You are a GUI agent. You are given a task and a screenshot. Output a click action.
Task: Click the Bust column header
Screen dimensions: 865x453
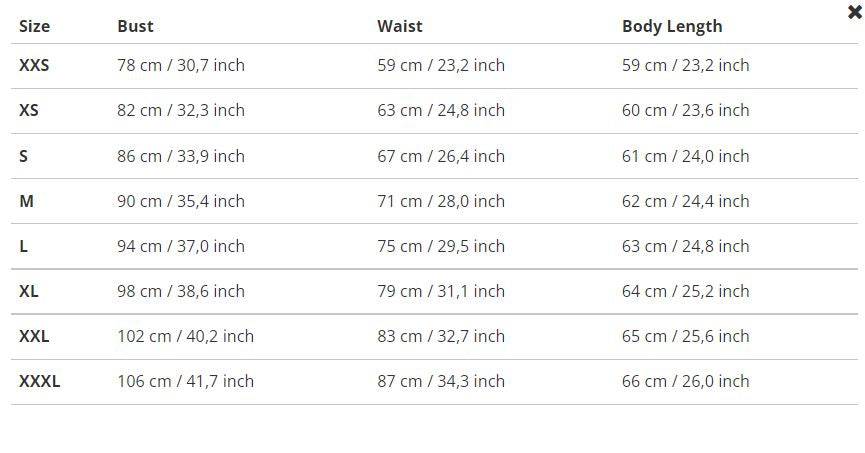[x=135, y=26]
